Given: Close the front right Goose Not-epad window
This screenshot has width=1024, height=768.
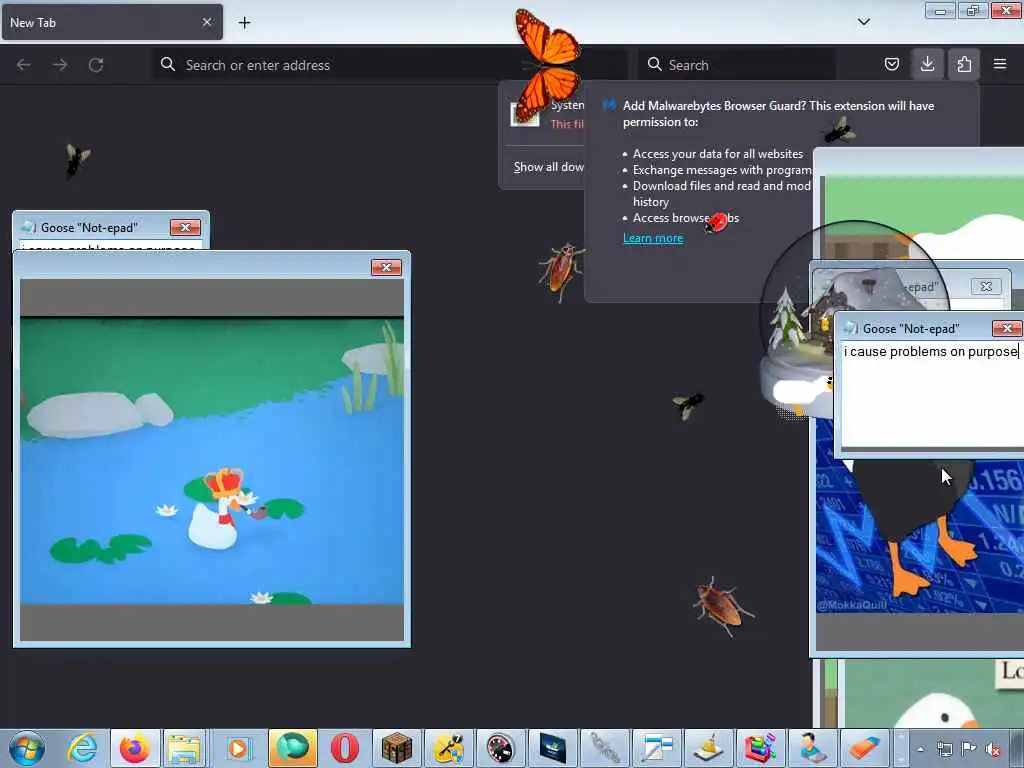Looking at the screenshot, I should tap(1006, 328).
